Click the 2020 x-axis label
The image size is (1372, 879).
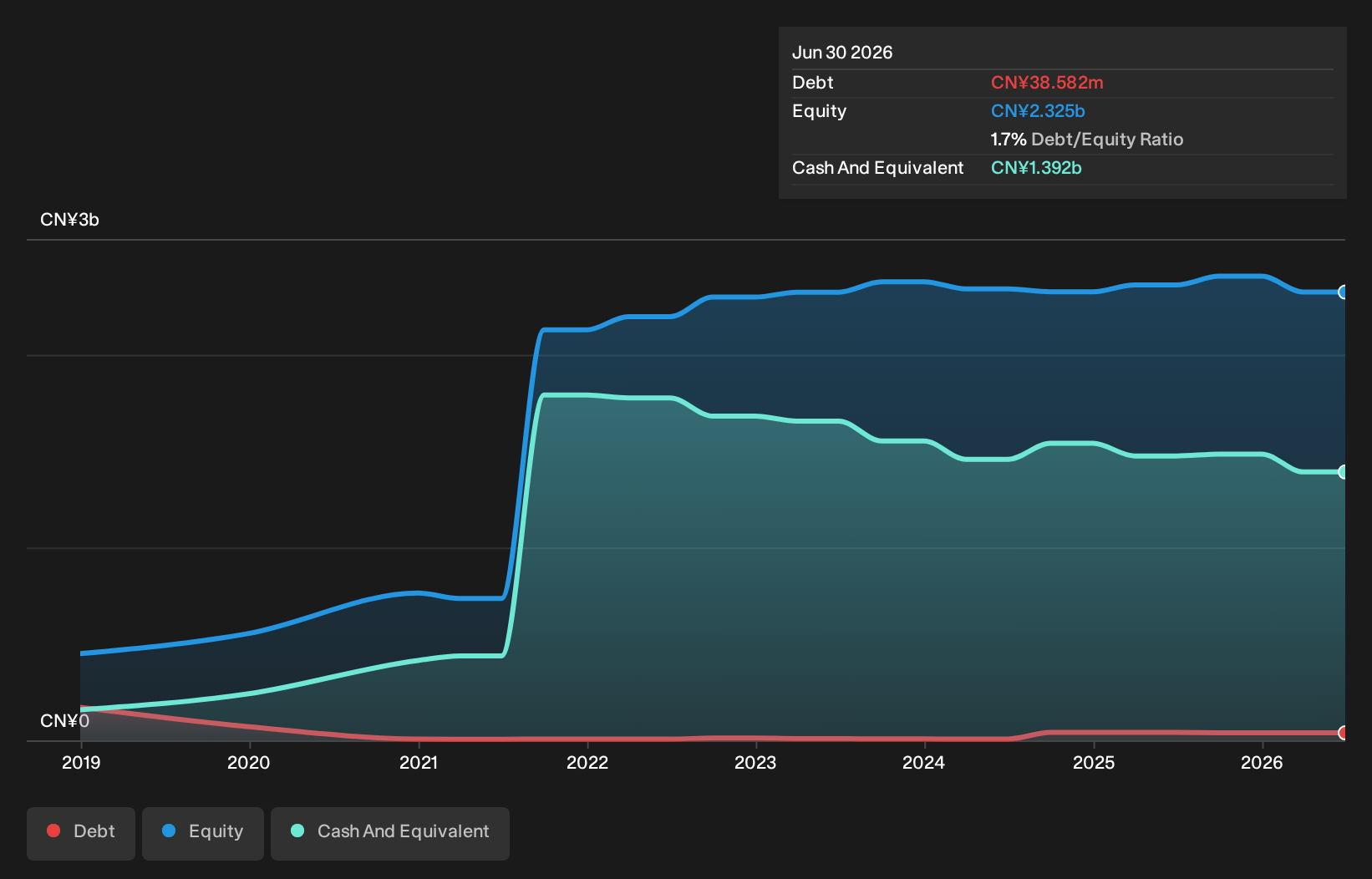tap(249, 762)
